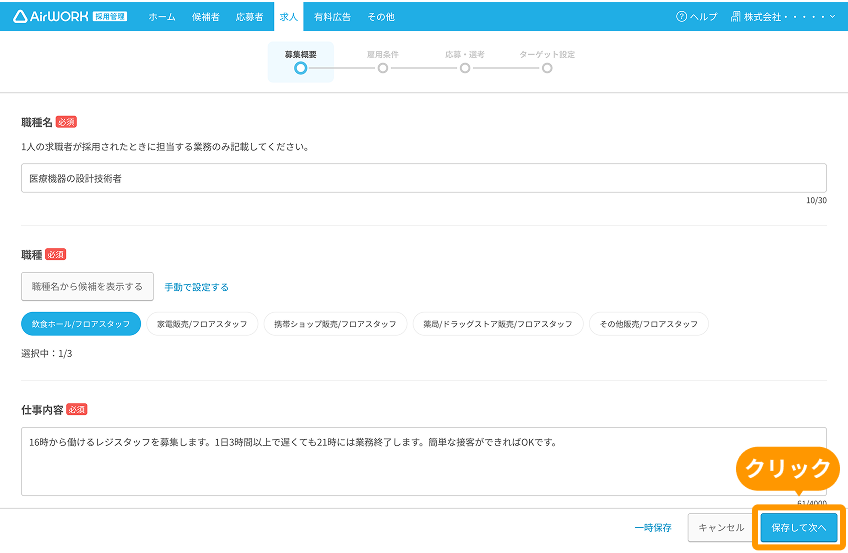This screenshot has height=553, width=848.
Task: Open the 候補者 menu
Action: (206, 17)
